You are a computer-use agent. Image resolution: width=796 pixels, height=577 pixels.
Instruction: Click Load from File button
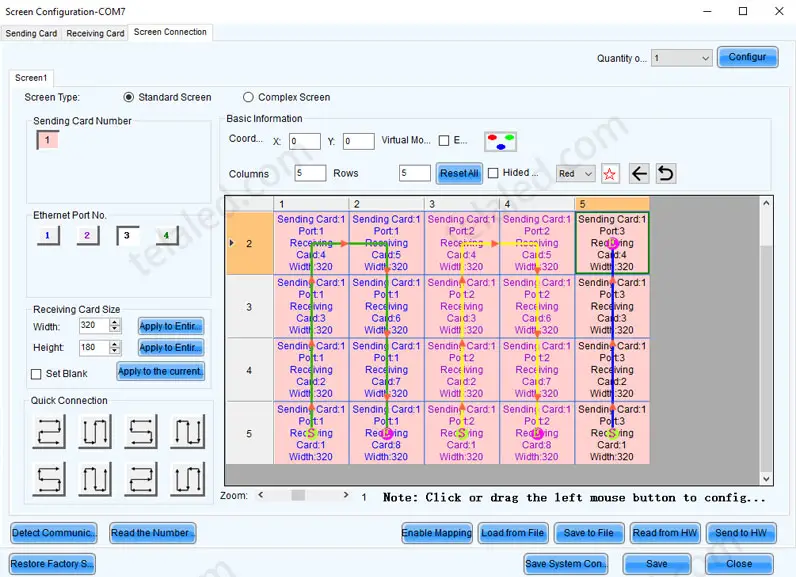[513, 533]
